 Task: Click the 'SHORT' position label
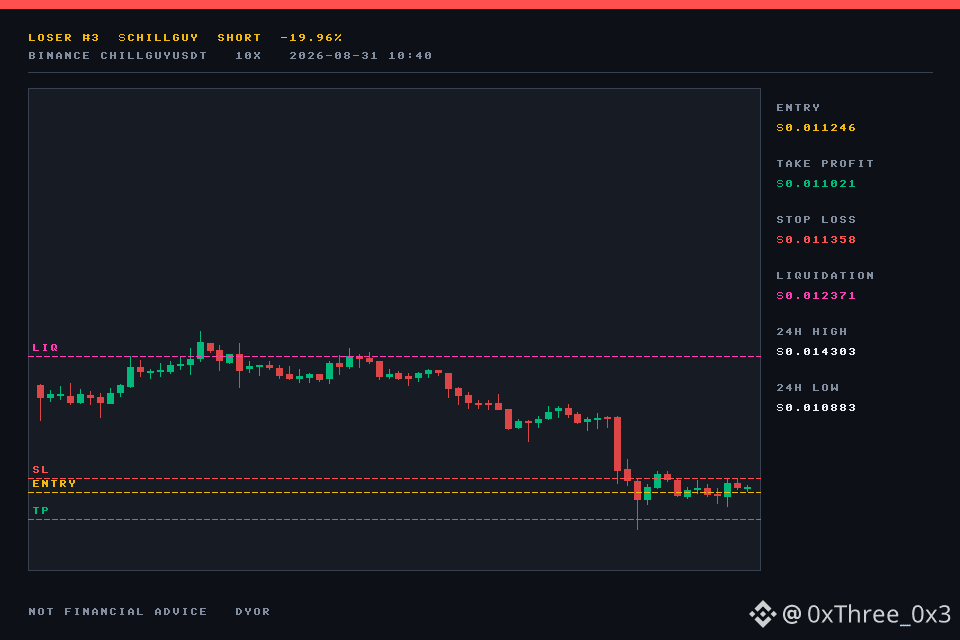coord(239,37)
